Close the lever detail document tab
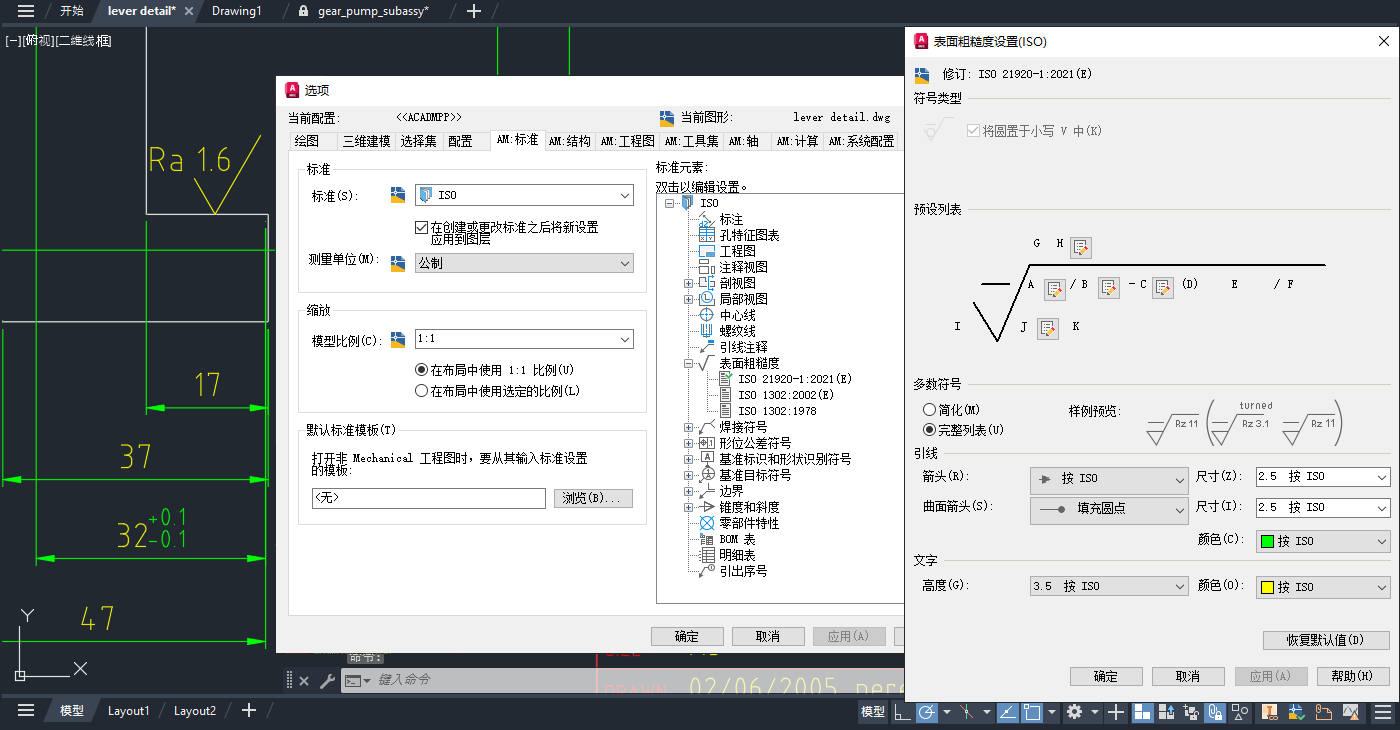This screenshot has width=1400, height=730. coord(189,11)
